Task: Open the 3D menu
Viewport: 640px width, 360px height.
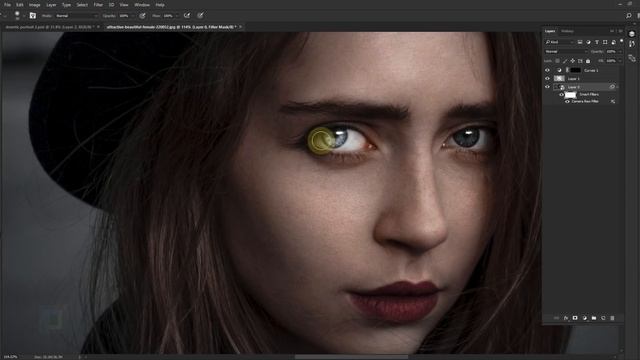Action: pyautogui.click(x=111, y=5)
